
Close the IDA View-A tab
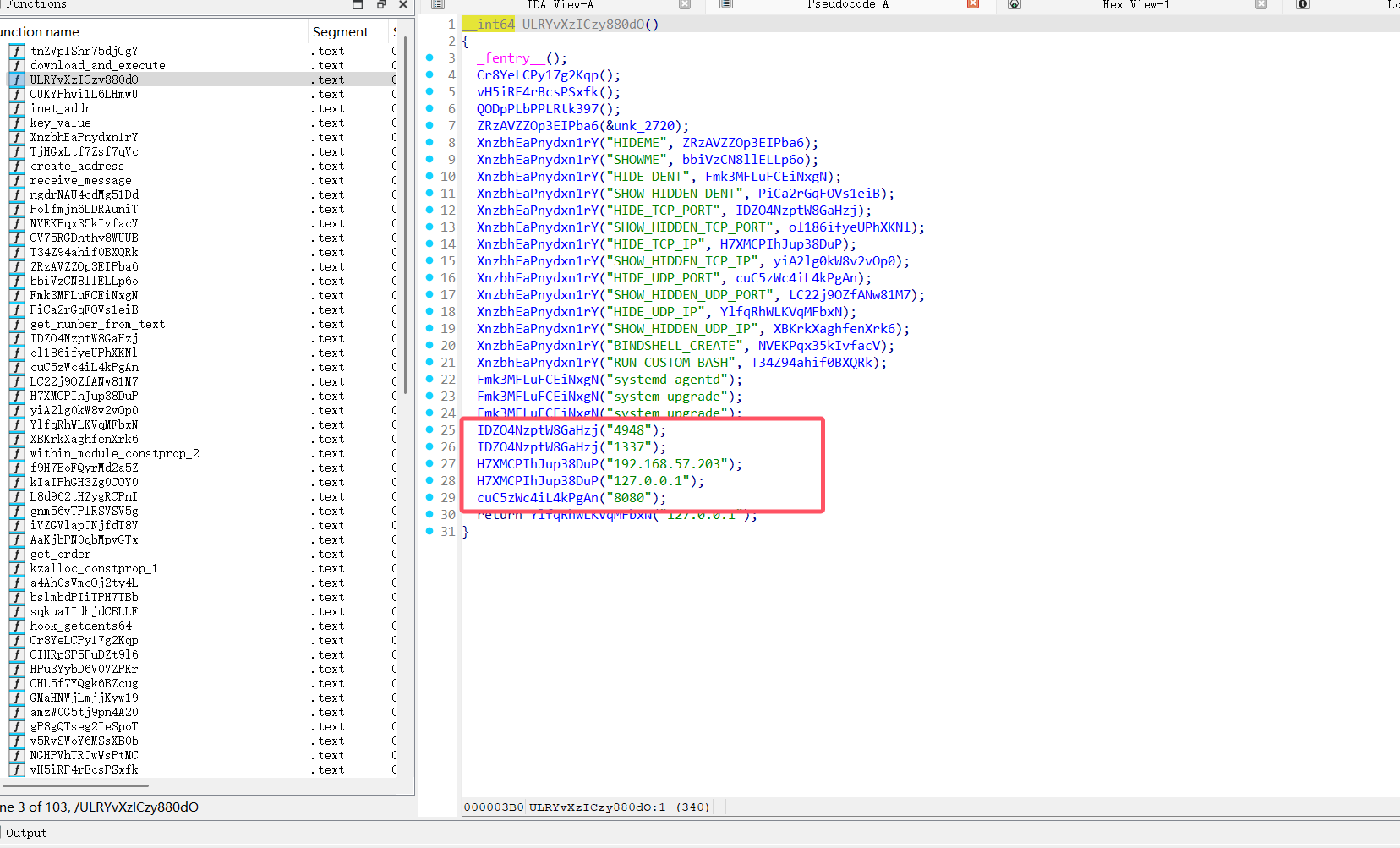[x=685, y=4]
